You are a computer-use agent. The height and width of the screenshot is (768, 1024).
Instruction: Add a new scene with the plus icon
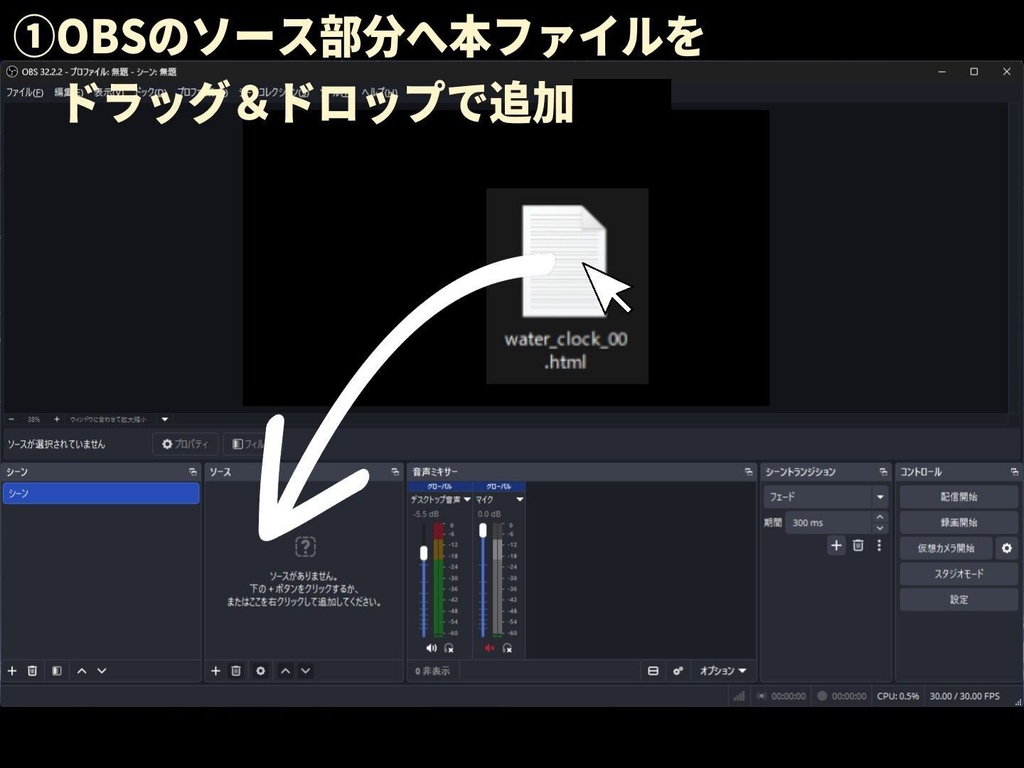pos(12,671)
